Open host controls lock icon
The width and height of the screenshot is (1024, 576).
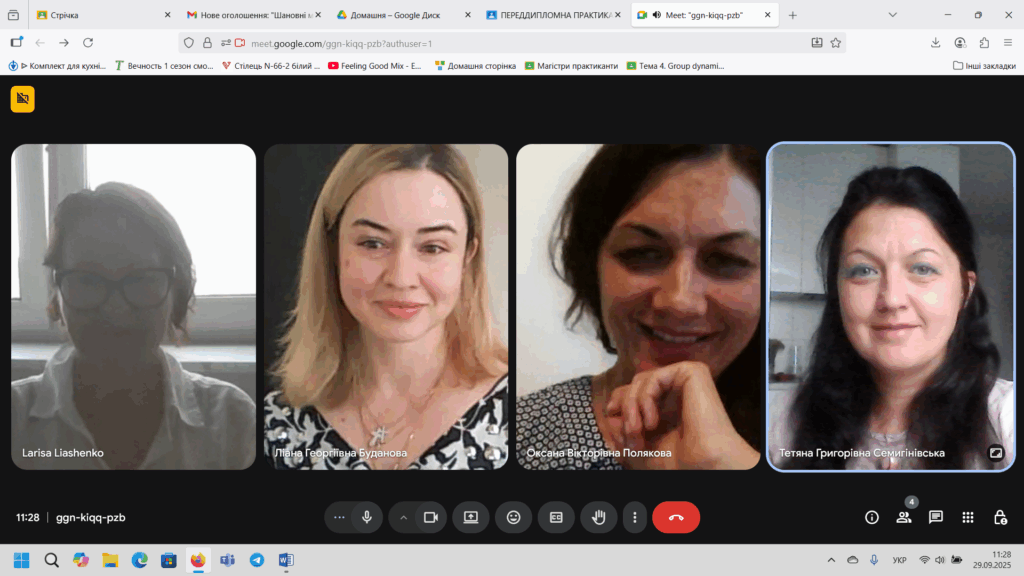coord(1000,517)
